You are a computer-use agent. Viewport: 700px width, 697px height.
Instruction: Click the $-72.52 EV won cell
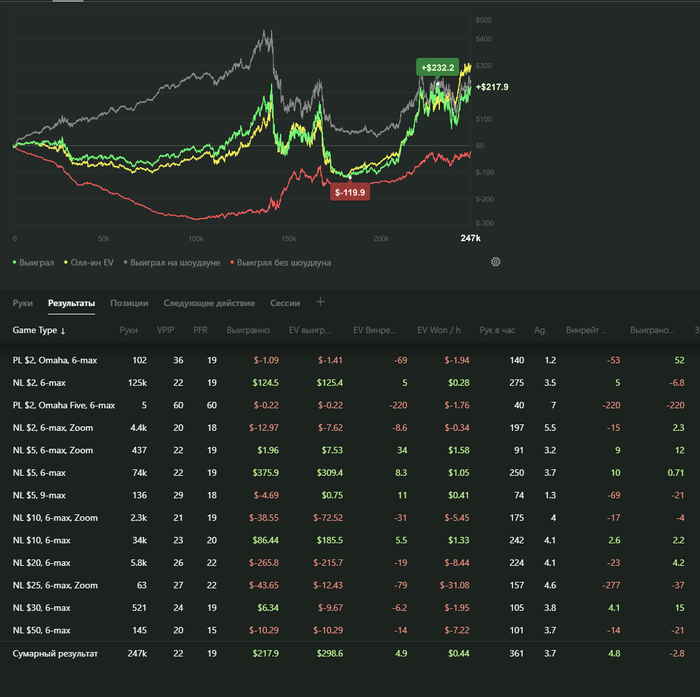(328, 518)
